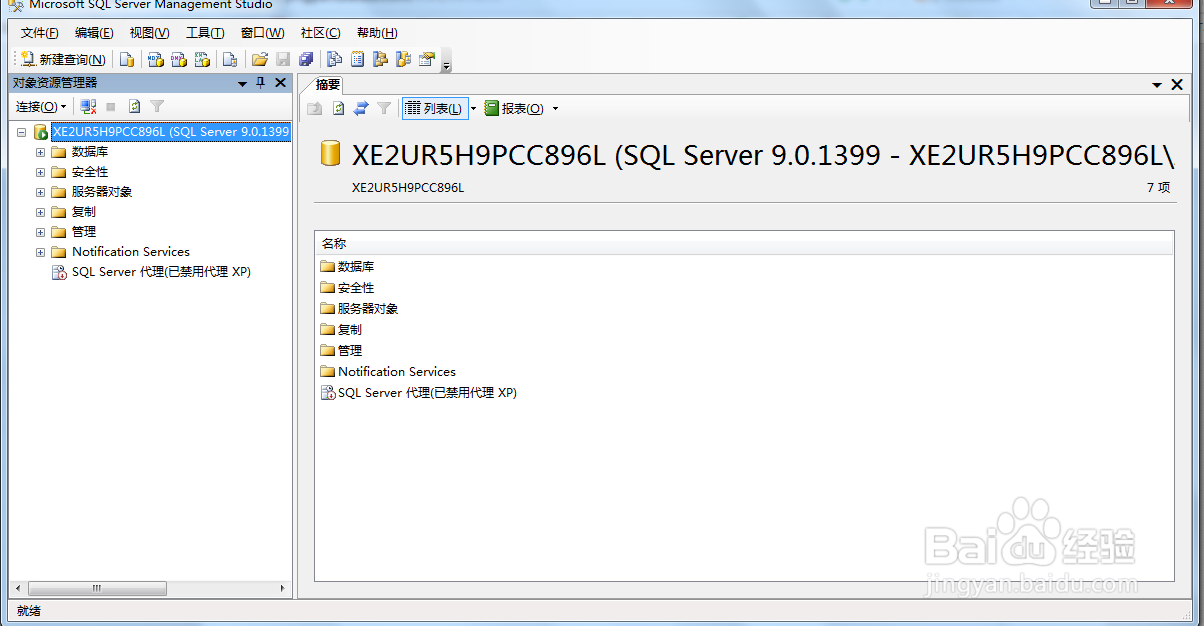Refresh the Summary page

pyautogui.click(x=338, y=108)
